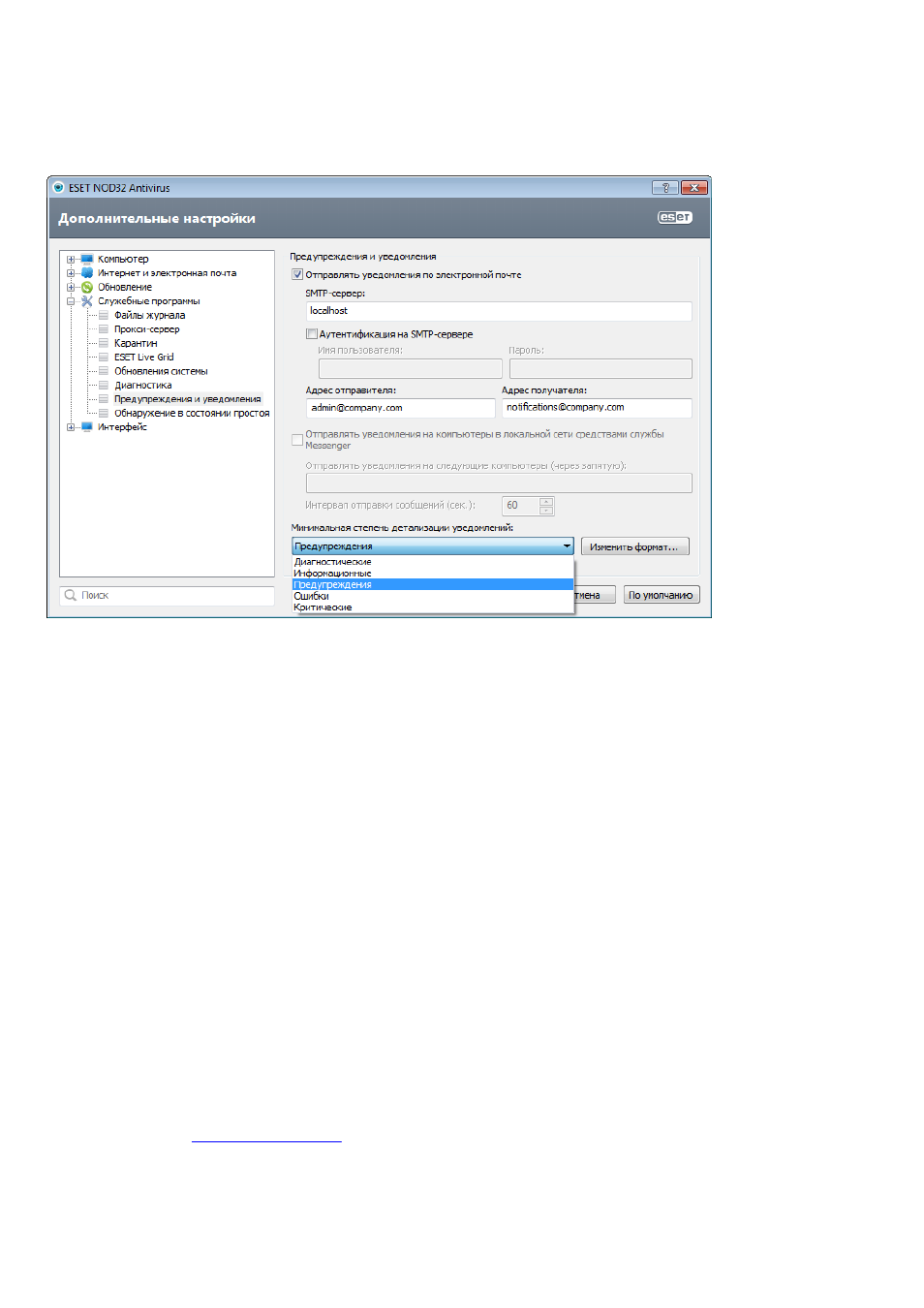Screen dimensions: 924x1308
Task: Open help with the question mark button
Action: pos(664,188)
